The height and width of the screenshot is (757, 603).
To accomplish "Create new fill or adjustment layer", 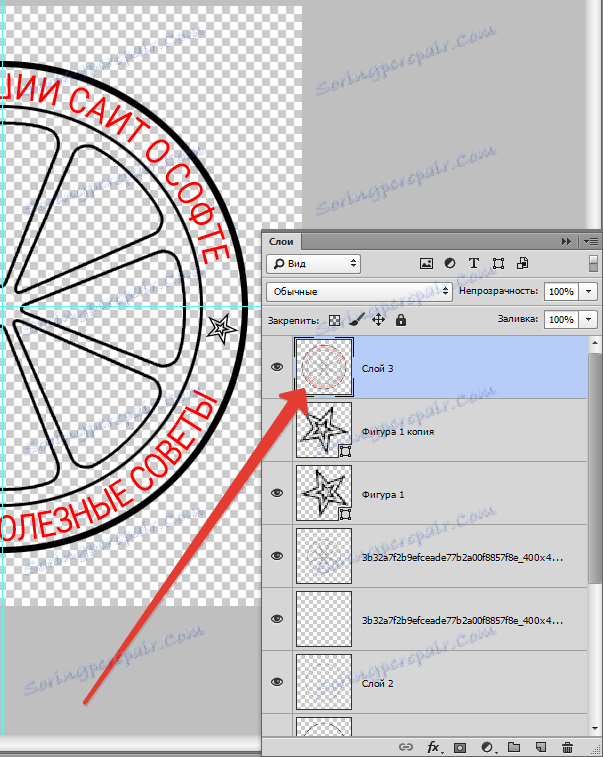I will (x=488, y=747).
